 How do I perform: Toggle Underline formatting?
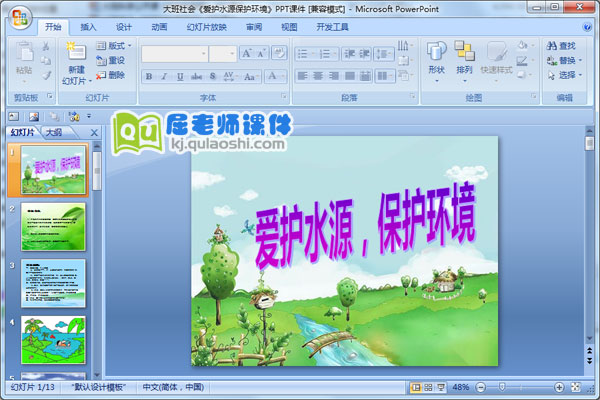click(180, 76)
